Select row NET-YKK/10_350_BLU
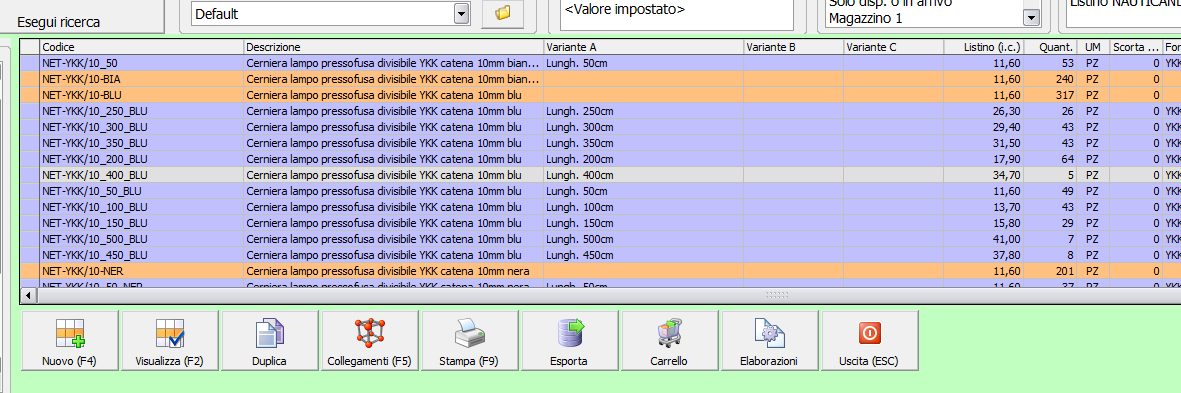1181x393 pixels. pos(600,143)
